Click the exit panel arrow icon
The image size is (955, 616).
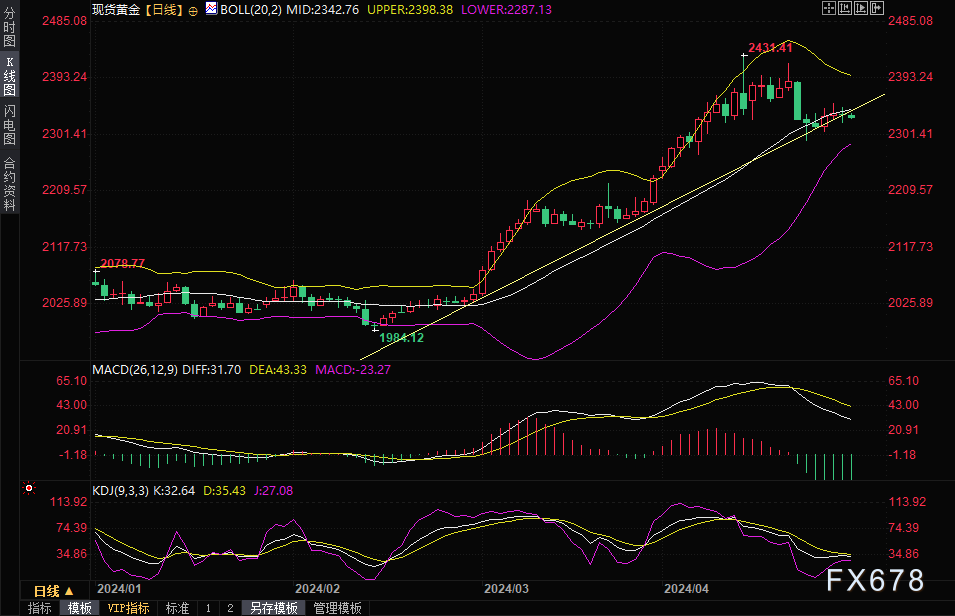[878, 8]
